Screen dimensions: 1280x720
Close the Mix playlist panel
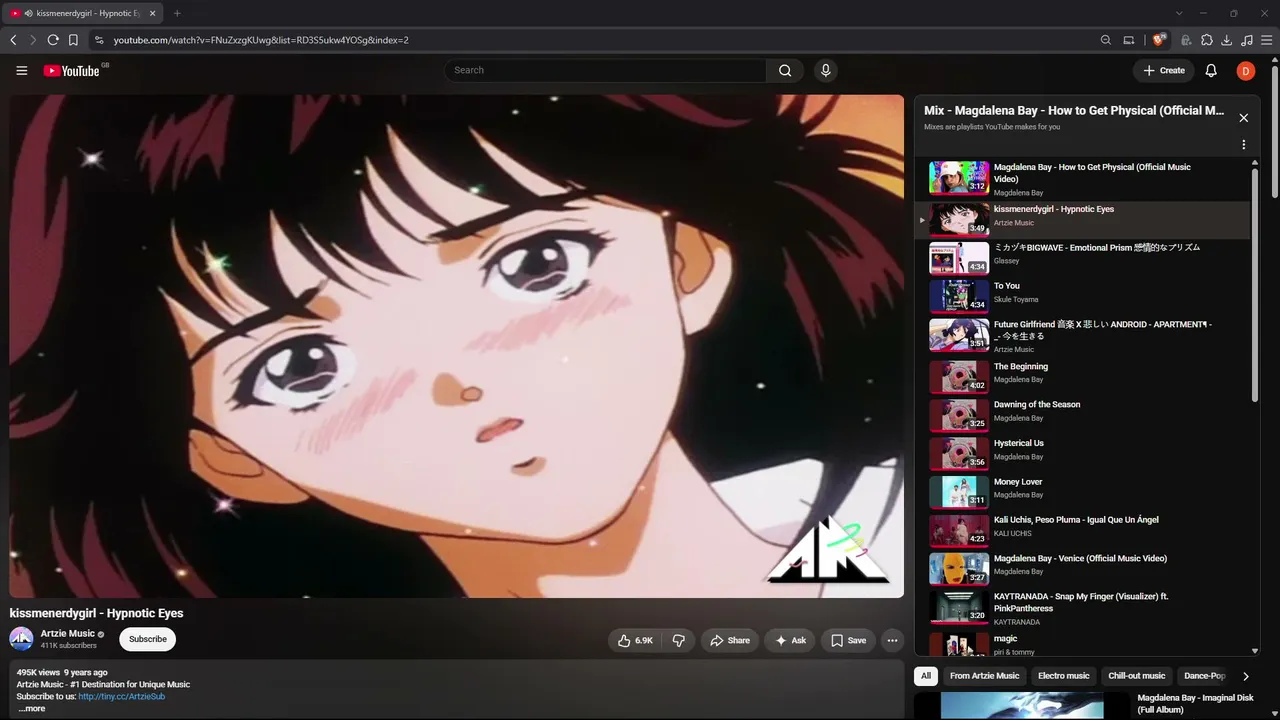point(1244,118)
